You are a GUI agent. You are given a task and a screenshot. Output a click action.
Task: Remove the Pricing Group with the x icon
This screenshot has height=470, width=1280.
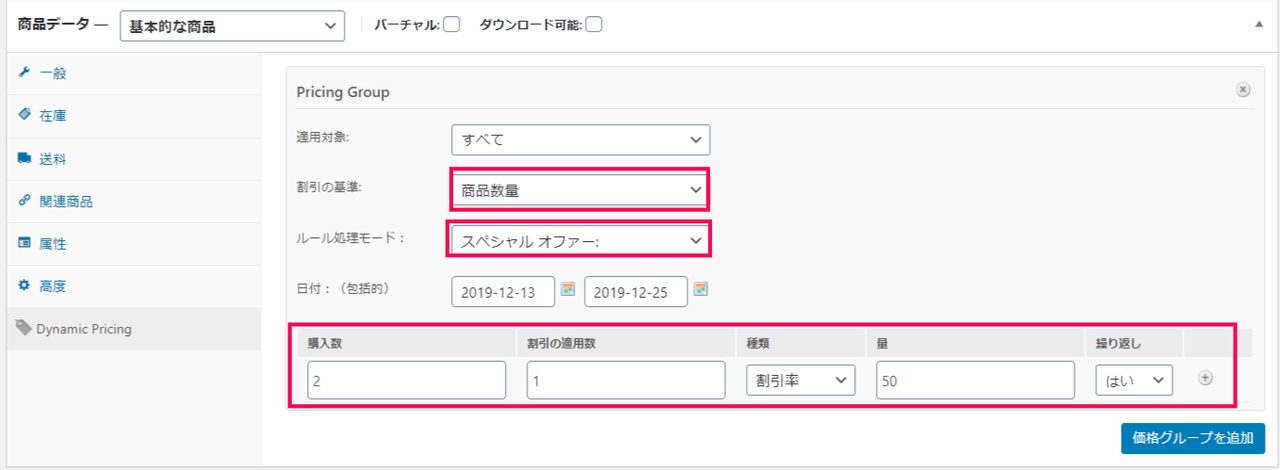1243,90
